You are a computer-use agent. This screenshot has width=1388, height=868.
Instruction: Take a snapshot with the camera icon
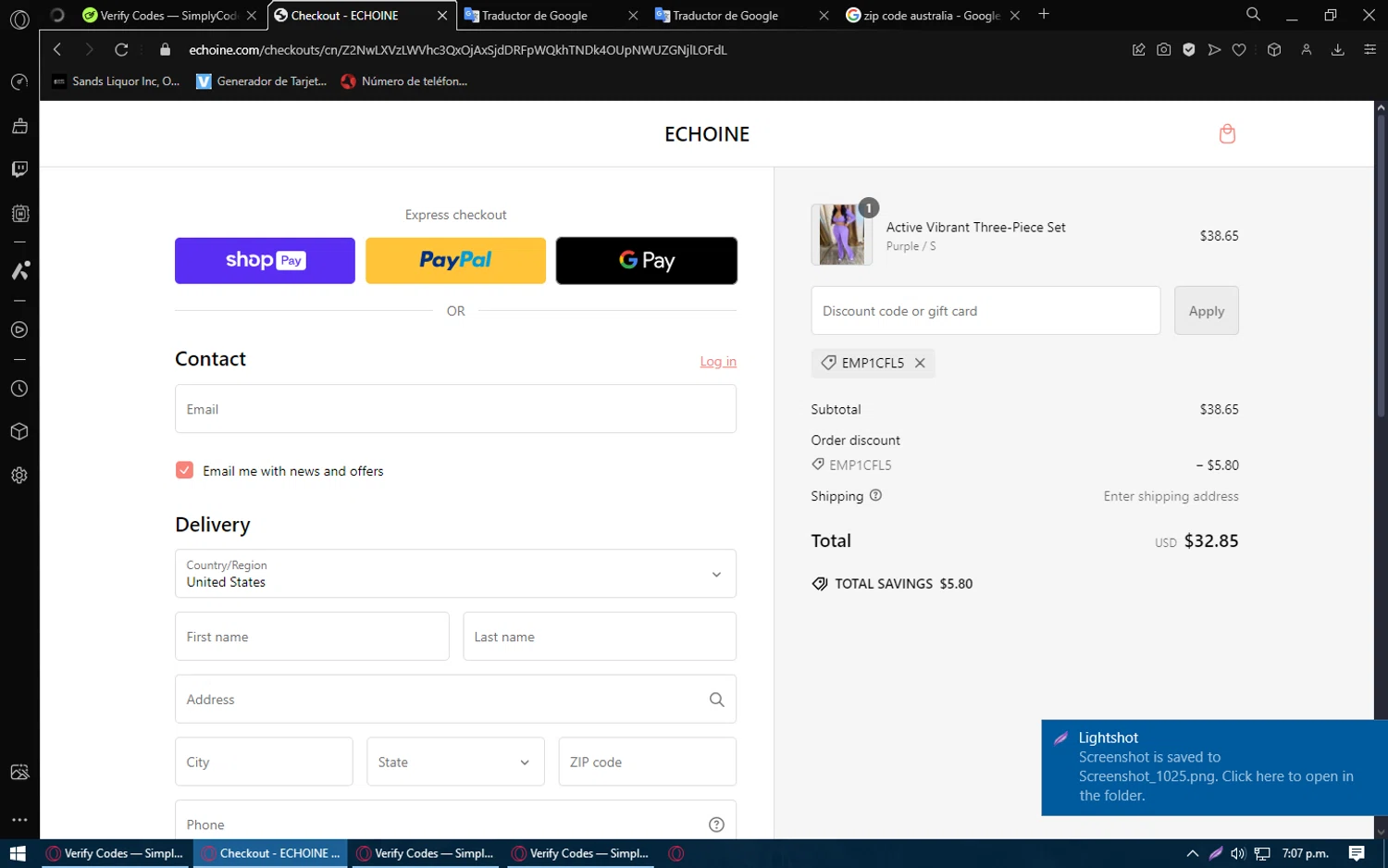pyautogui.click(x=1164, y=50)
